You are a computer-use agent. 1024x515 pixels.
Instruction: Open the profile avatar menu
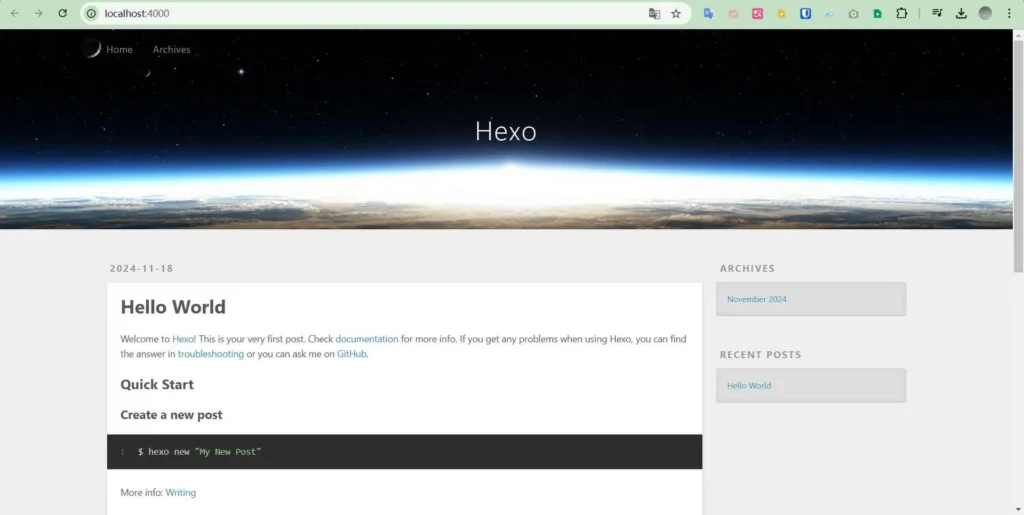985,14
